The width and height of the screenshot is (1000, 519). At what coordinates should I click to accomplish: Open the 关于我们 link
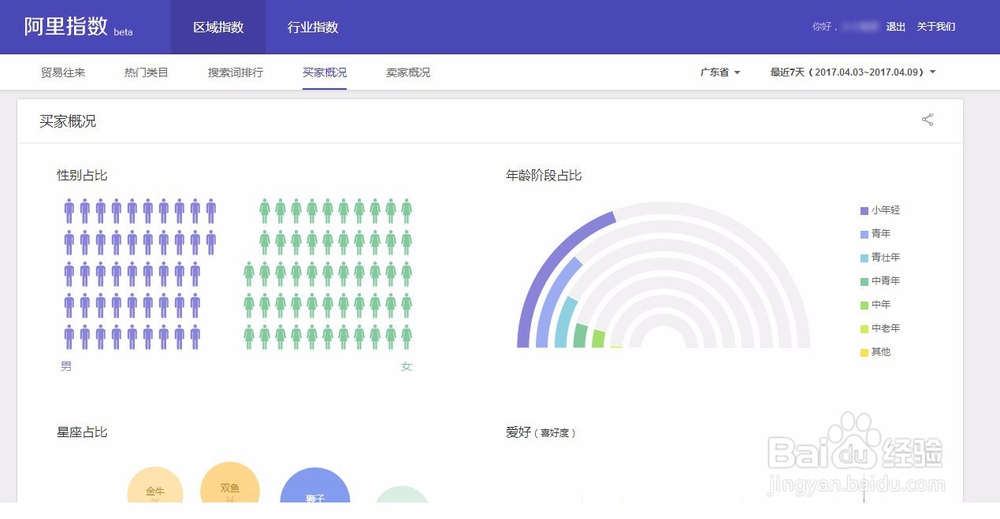coord(936,27)
